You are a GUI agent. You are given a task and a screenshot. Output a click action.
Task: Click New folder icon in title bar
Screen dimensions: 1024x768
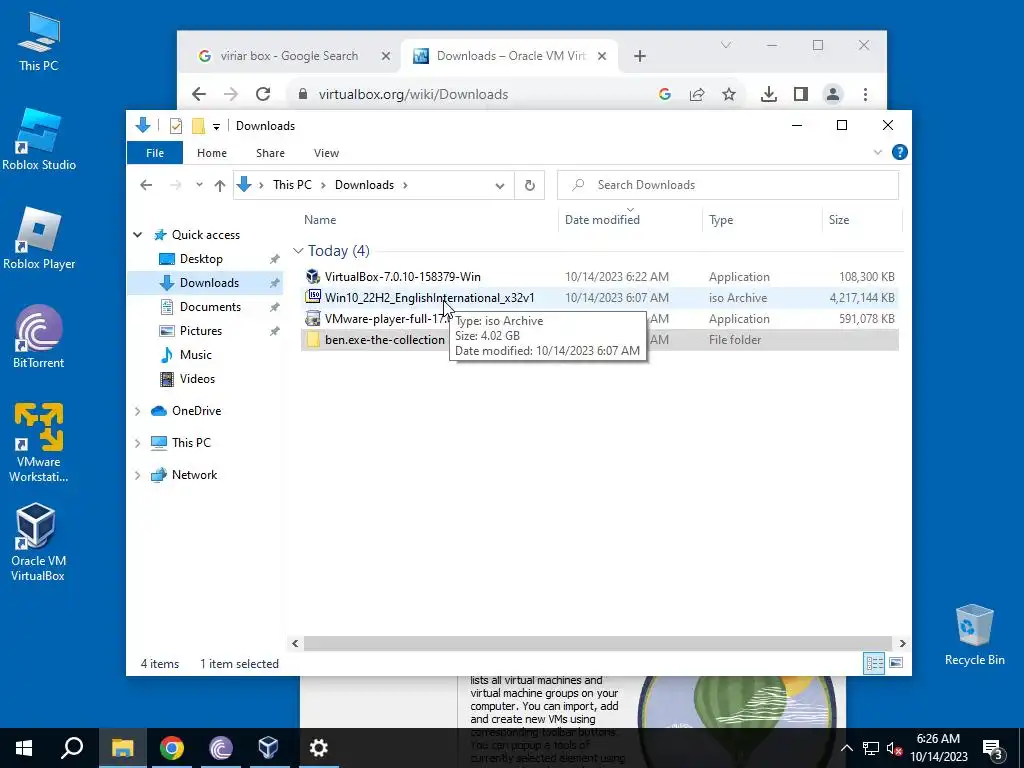click(198, 125)
